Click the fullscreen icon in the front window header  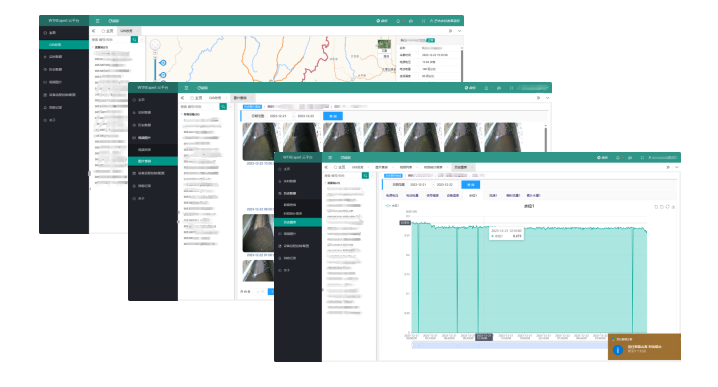642,158
